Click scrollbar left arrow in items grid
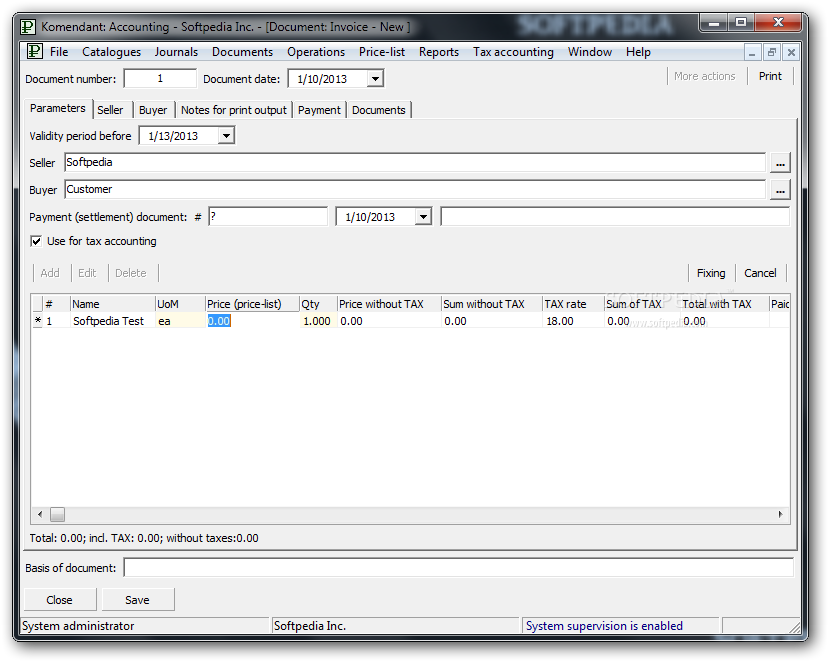 pos(40,514)
